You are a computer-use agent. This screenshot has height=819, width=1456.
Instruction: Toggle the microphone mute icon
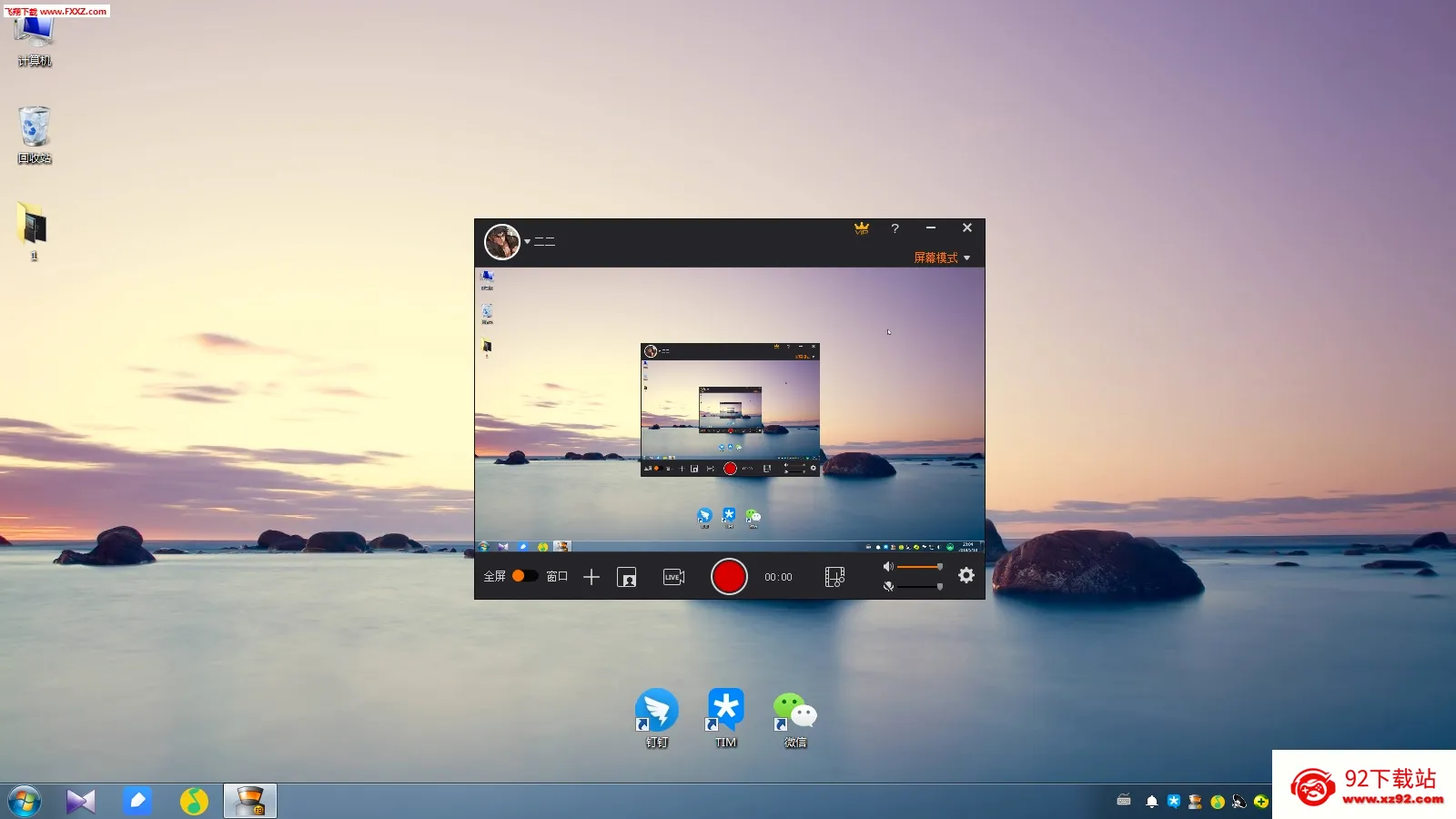tap(888, 586)
